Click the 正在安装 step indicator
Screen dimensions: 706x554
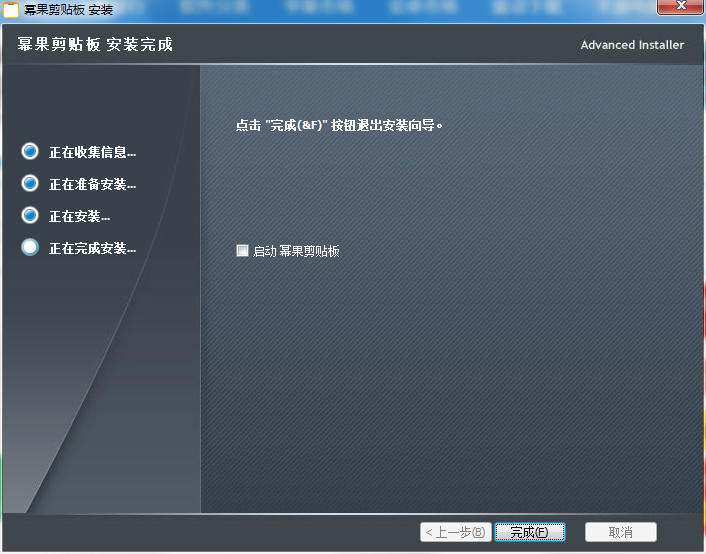[30, 215]
